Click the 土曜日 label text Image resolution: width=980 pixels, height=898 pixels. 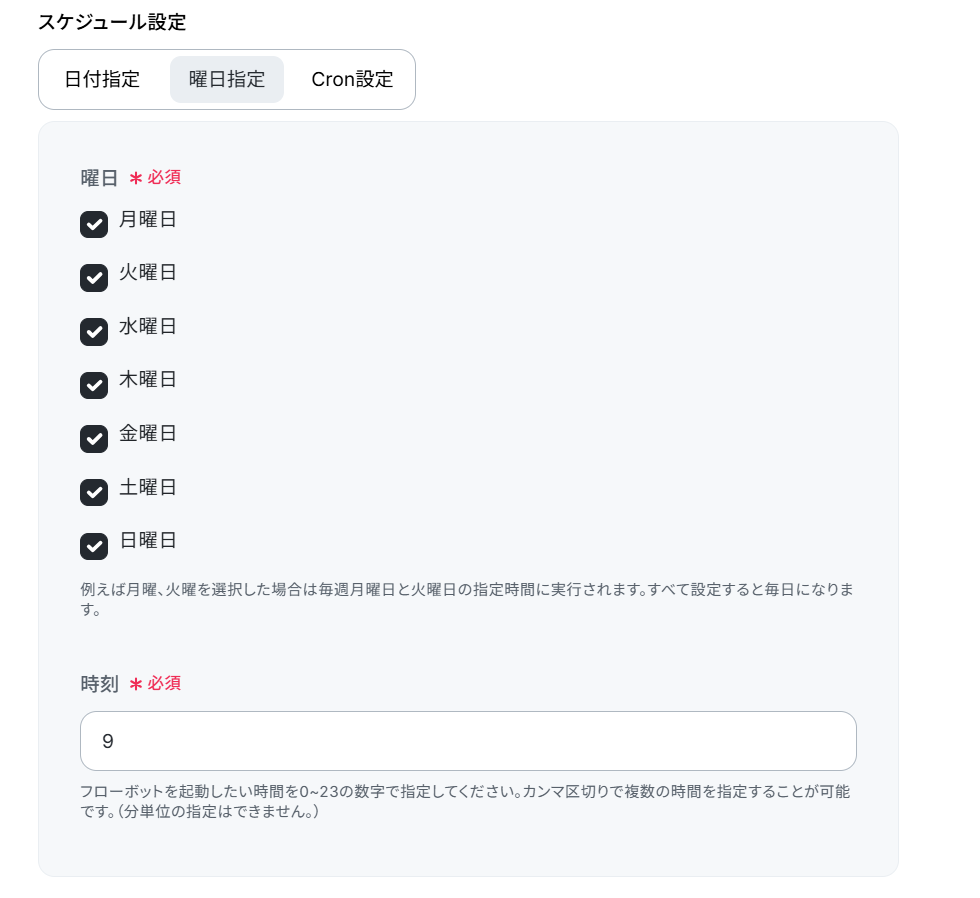point(148,487)
